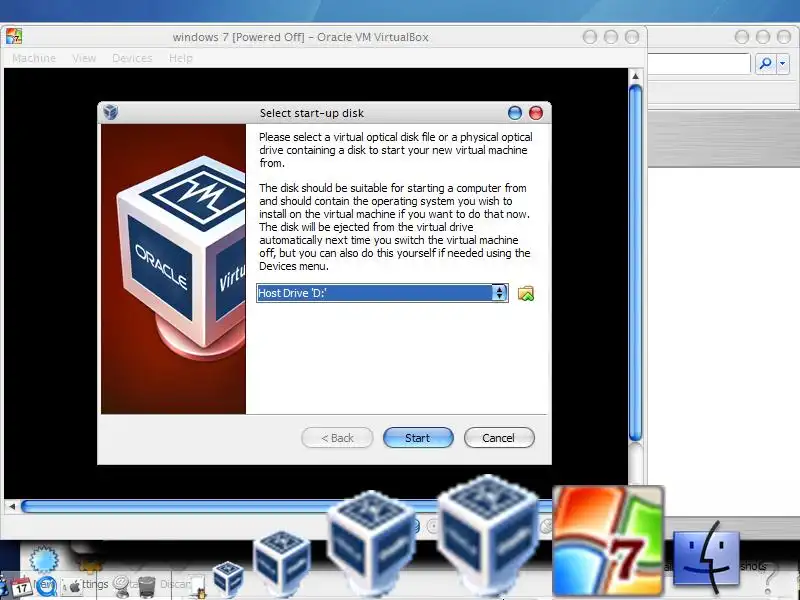Click the Start button in the dialog

418,438
